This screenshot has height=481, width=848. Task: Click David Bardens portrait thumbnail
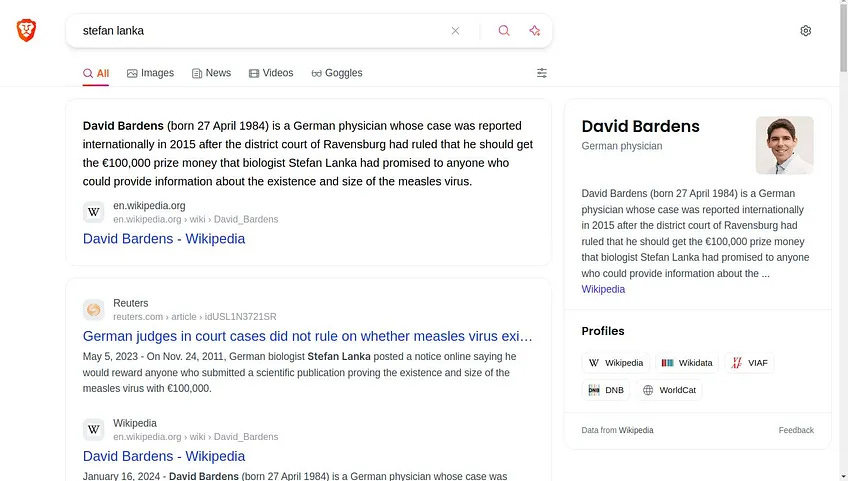784,145
